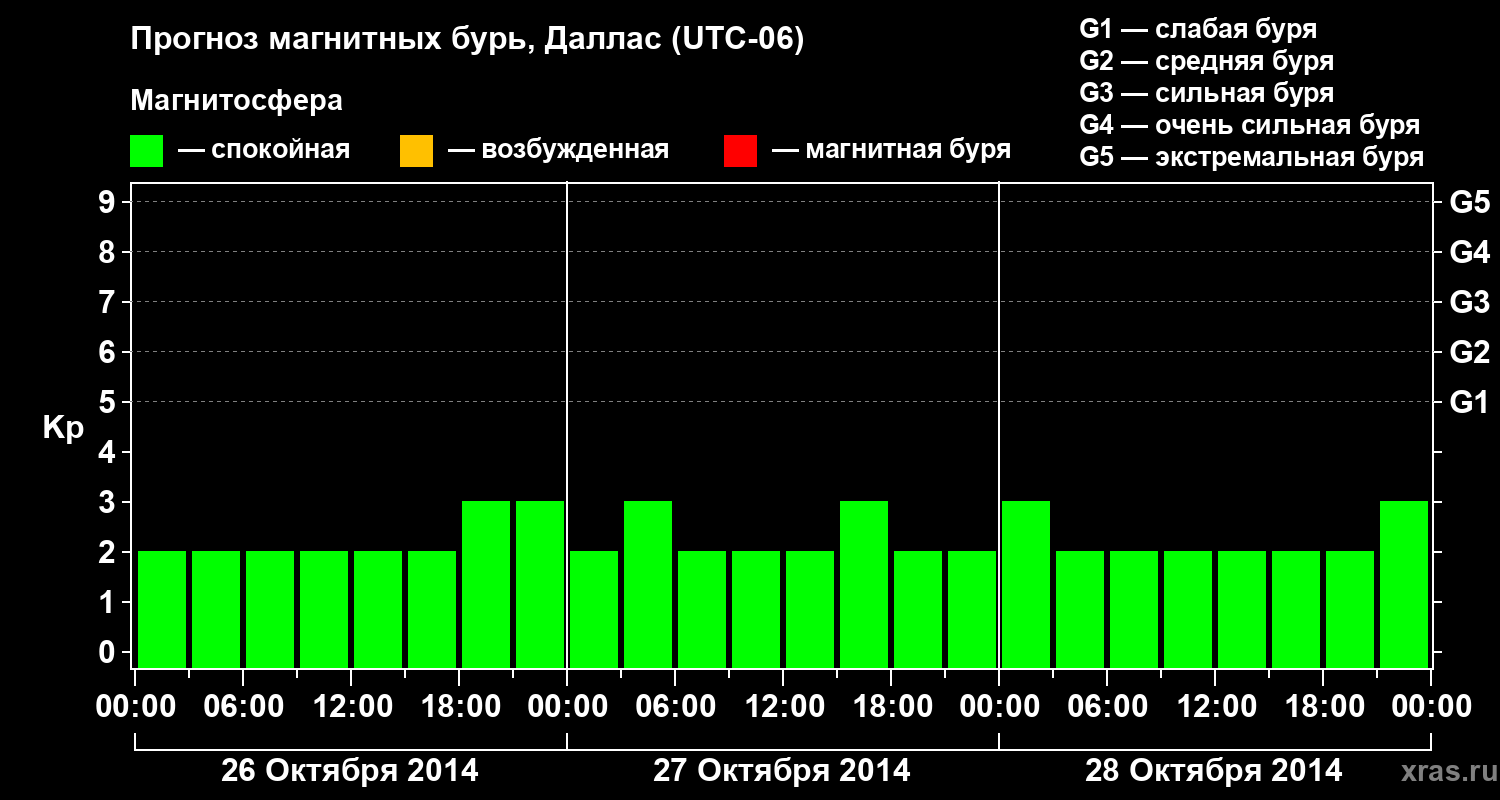This screenshot has width=1500, height=800.
Task: Click the '18:00' time label for 28 October
Action: tap(1325, 707)
